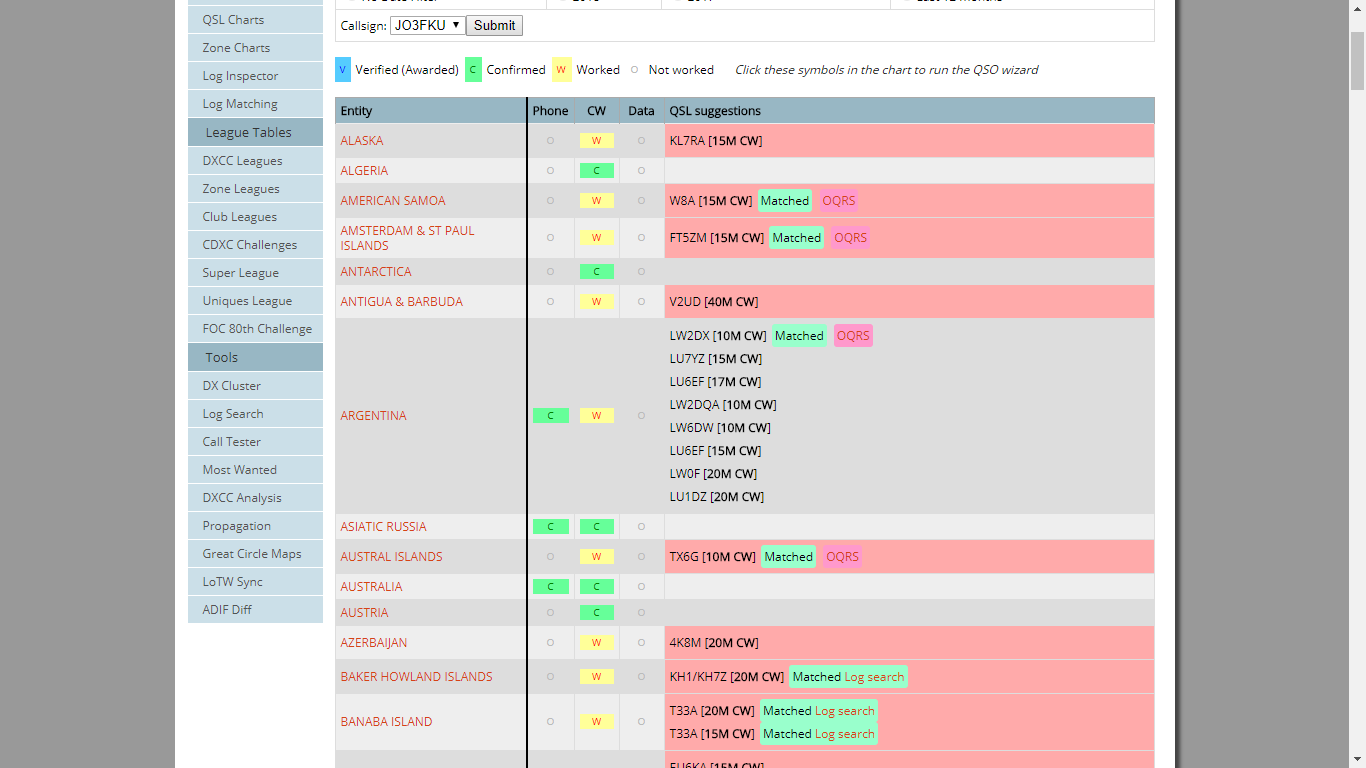Click the page scrollbar down arrow
1366x768 pixels.
(1357, 758)
